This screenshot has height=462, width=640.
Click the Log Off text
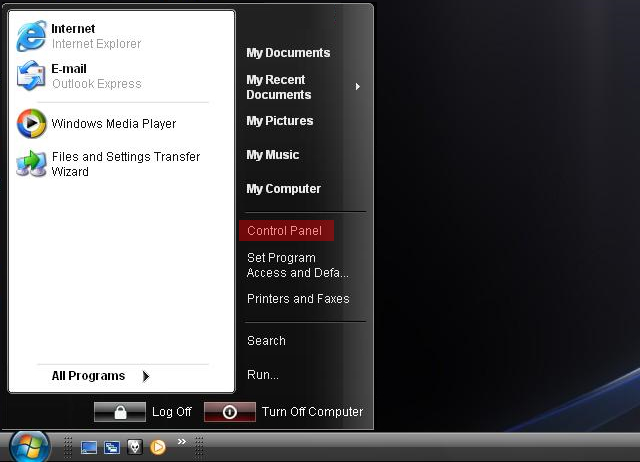(172, 412)
